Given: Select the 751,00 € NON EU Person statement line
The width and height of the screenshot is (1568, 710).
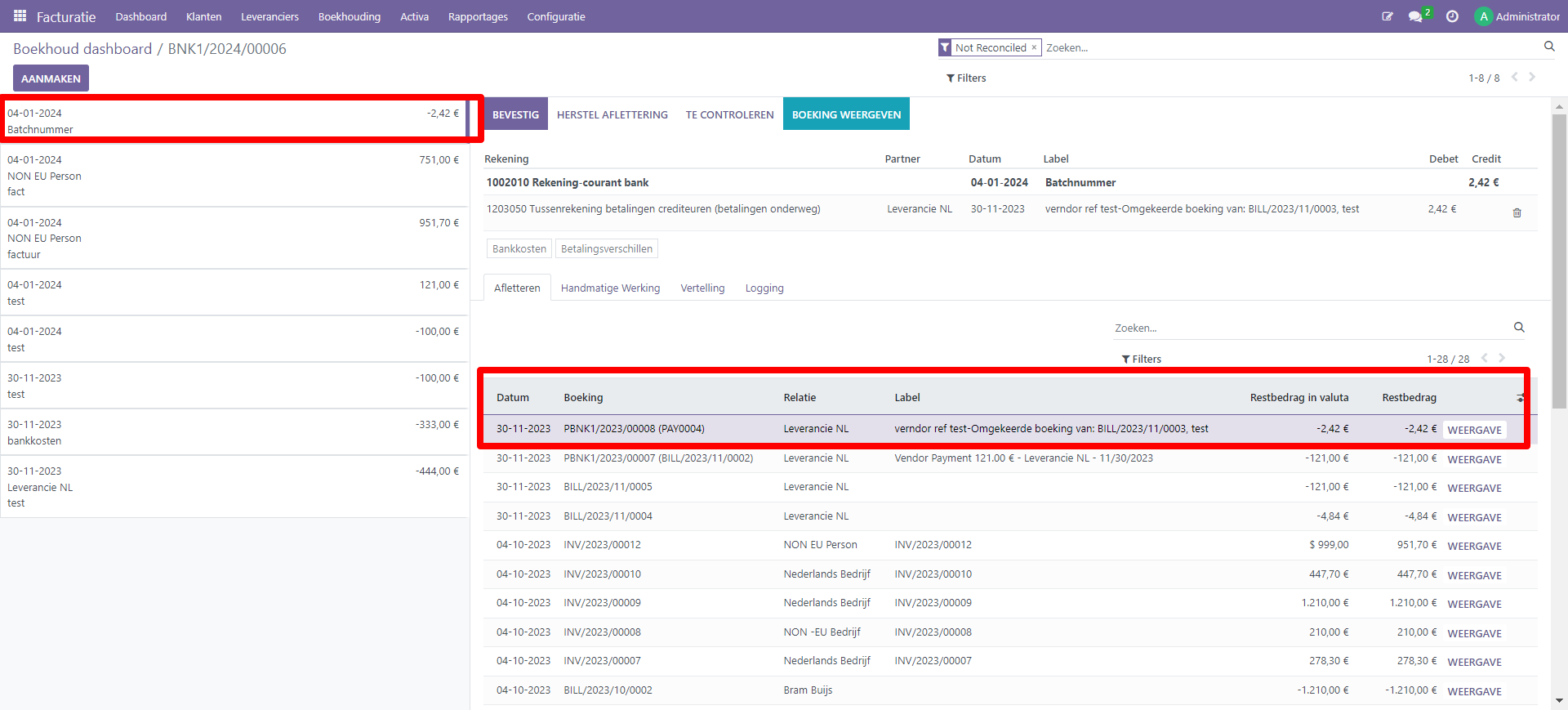Looking at the screenshot, I should (233, 176).
